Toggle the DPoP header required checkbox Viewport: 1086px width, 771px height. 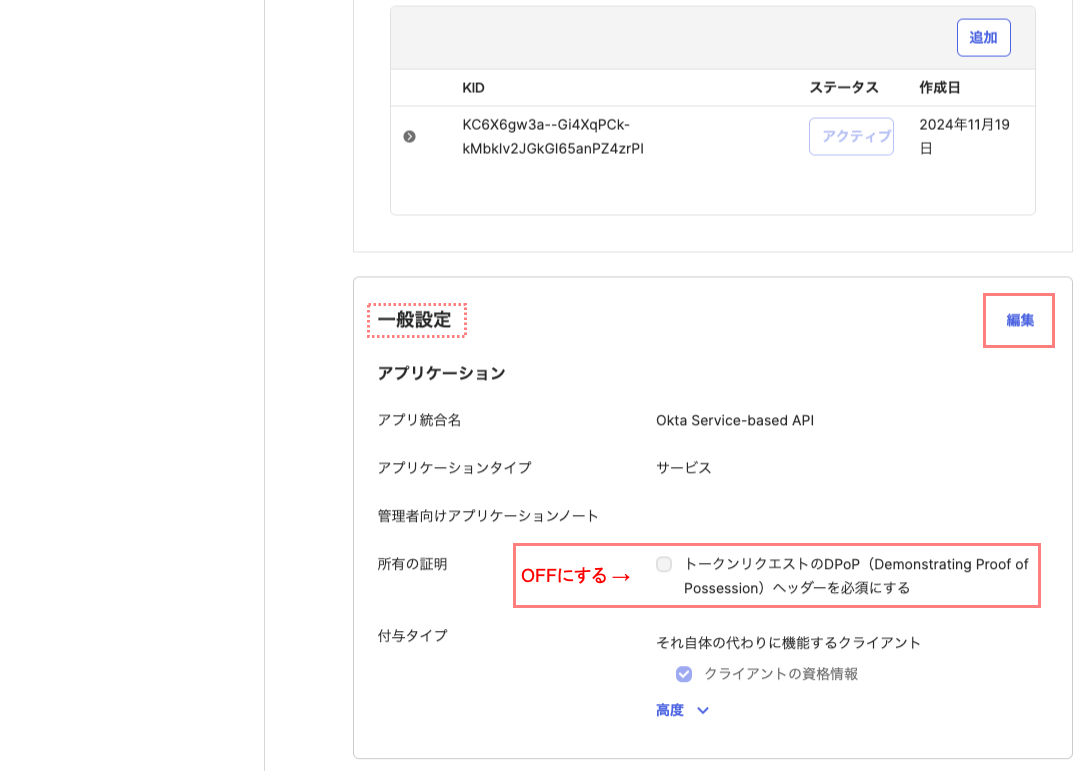tap(664, 565)
